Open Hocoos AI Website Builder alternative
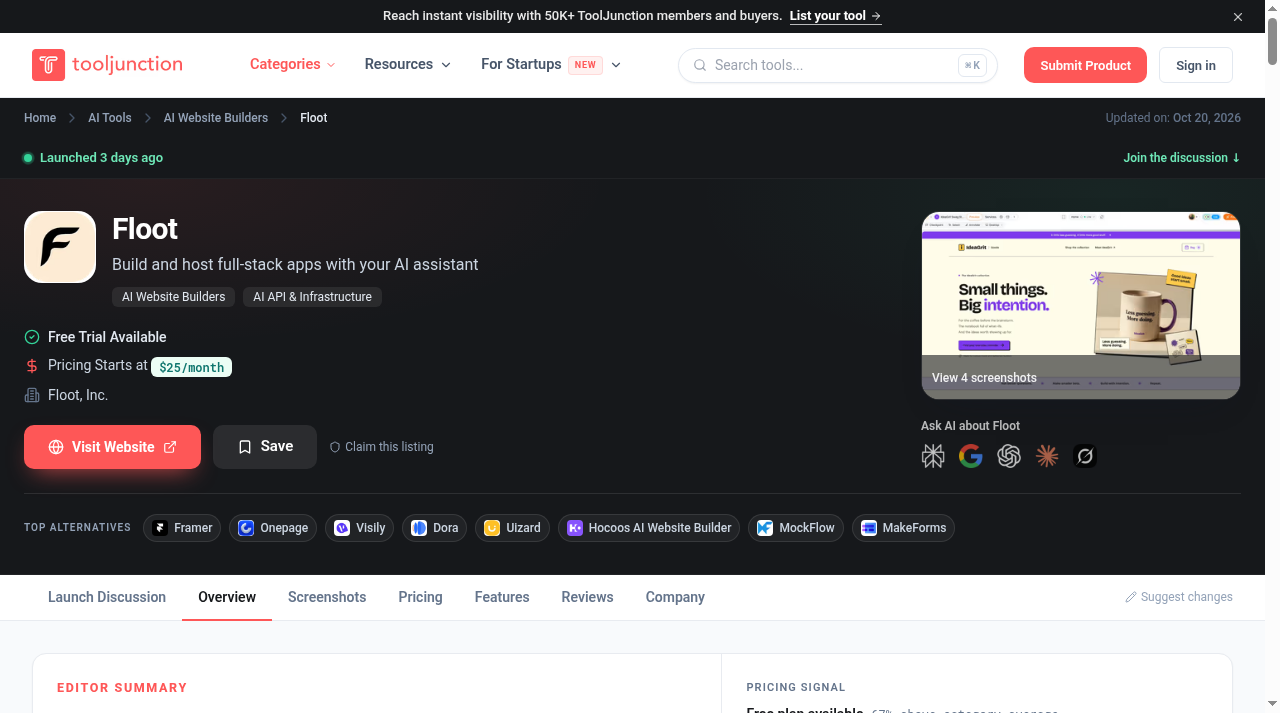Screen dimensions: 1280x713 [649, 528]
